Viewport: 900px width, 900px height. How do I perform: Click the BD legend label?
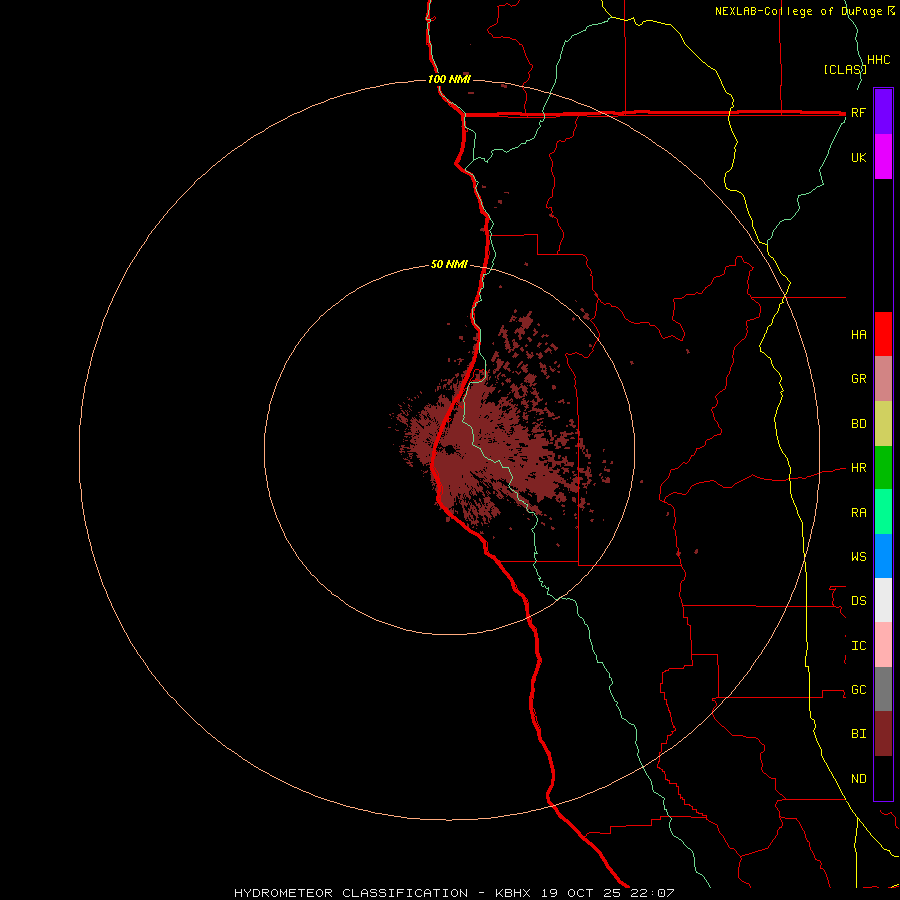click(858, 424)
